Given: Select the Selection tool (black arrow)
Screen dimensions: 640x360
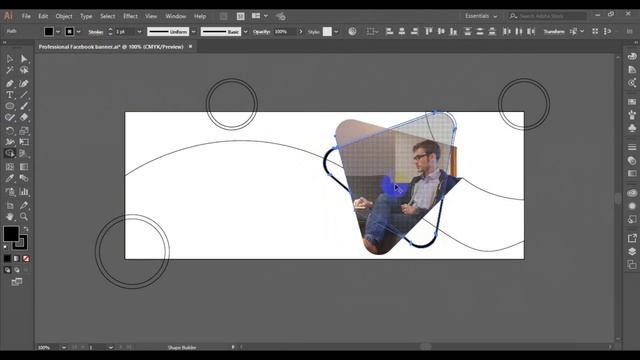Looking at the screenshot, I should pyautogui.click(x=10, y=59).
